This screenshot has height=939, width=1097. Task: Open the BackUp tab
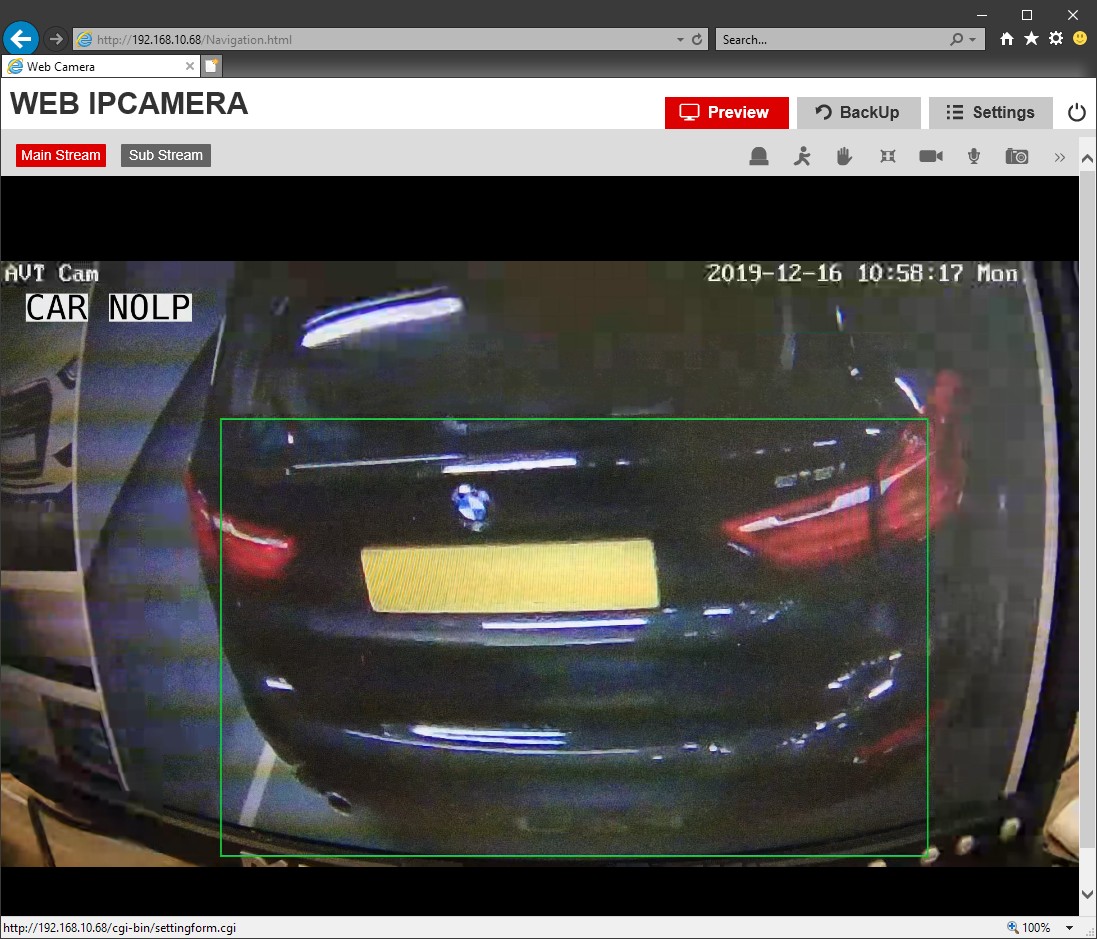(858, 113)
